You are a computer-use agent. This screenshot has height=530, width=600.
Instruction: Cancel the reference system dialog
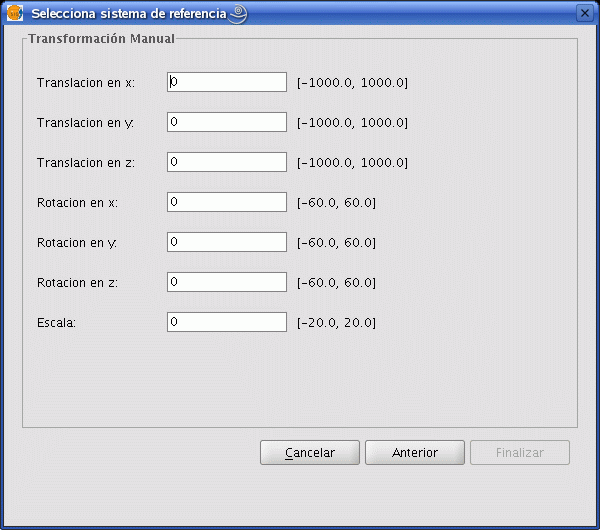[x=310, y=453]
